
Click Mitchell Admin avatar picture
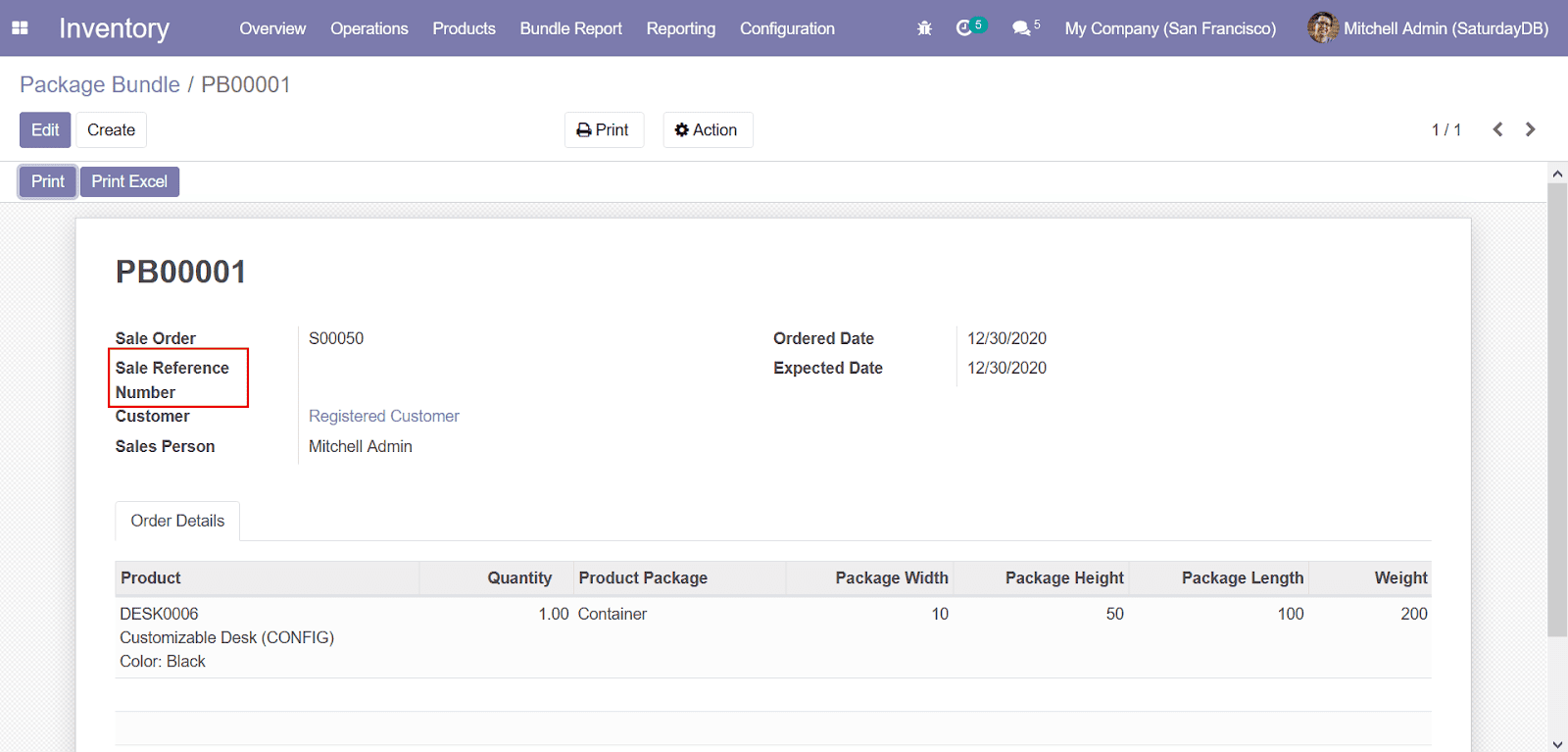point(1323,27)
